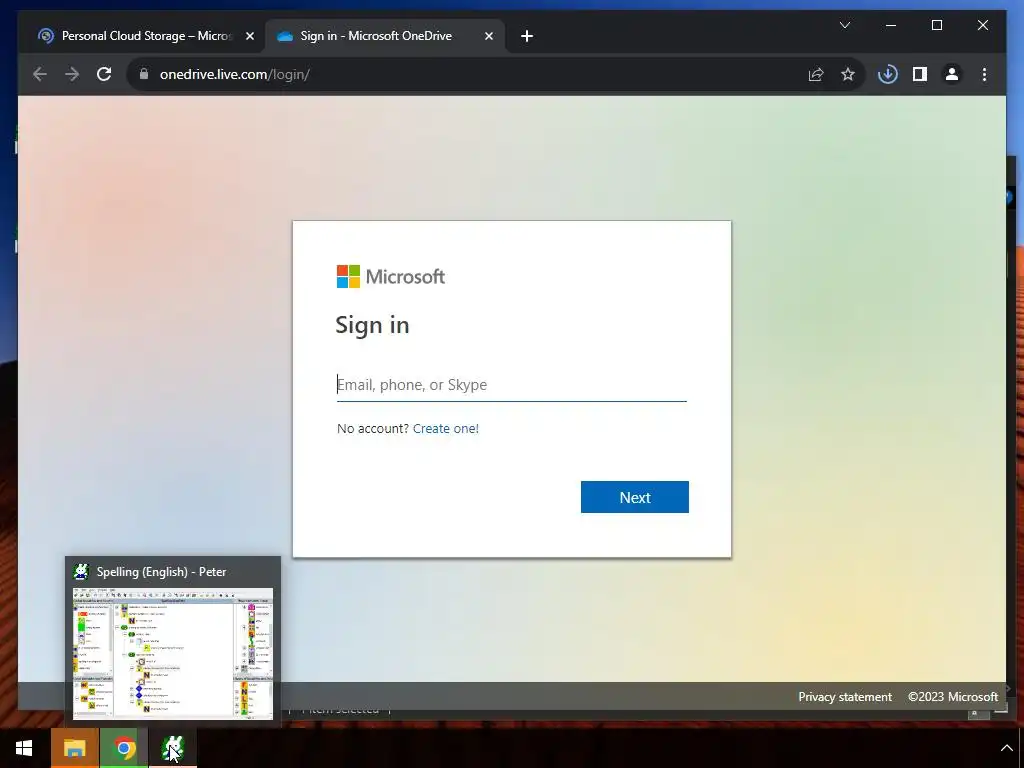Maximize the Chrome window
Image resolution: width=1024 pixels, height=768 pixels.
click(x=936, y=25)
